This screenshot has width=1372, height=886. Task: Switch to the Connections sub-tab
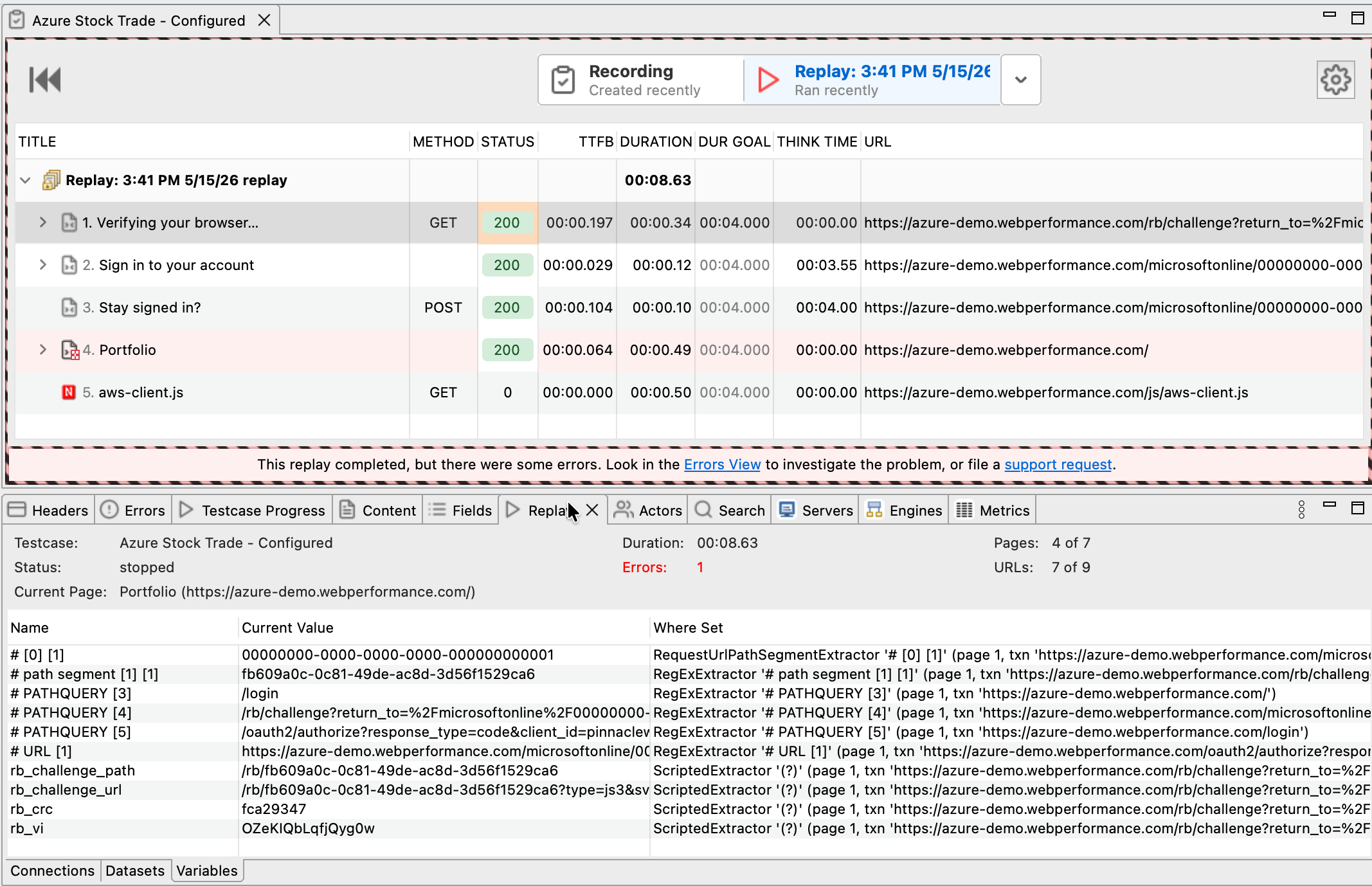(53, 871)
